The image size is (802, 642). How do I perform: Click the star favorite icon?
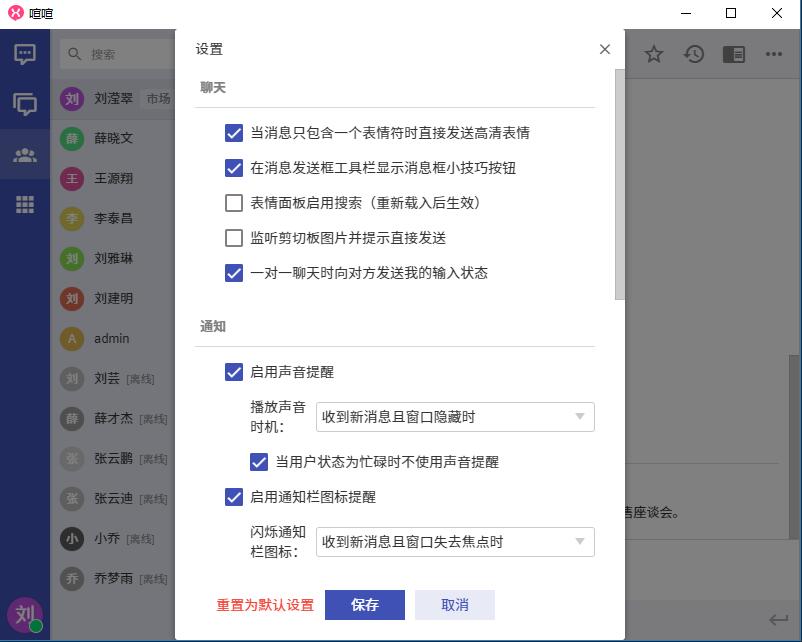pos(654,54)
